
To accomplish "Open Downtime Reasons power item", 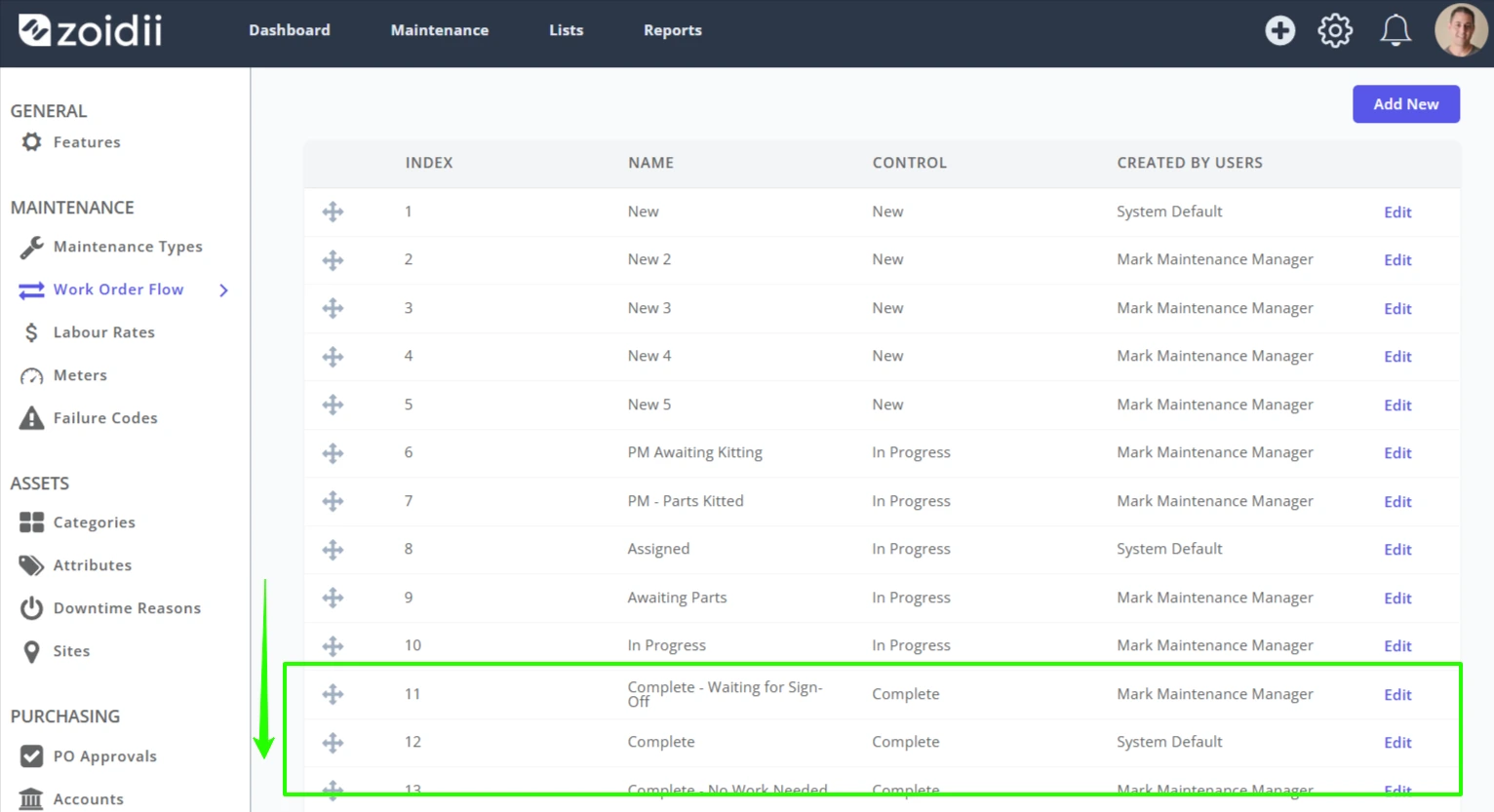I will point(110,608).
